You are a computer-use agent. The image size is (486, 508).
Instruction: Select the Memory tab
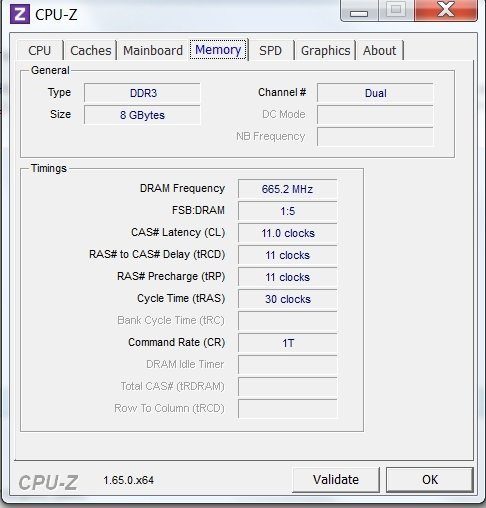tap(218, 50)
